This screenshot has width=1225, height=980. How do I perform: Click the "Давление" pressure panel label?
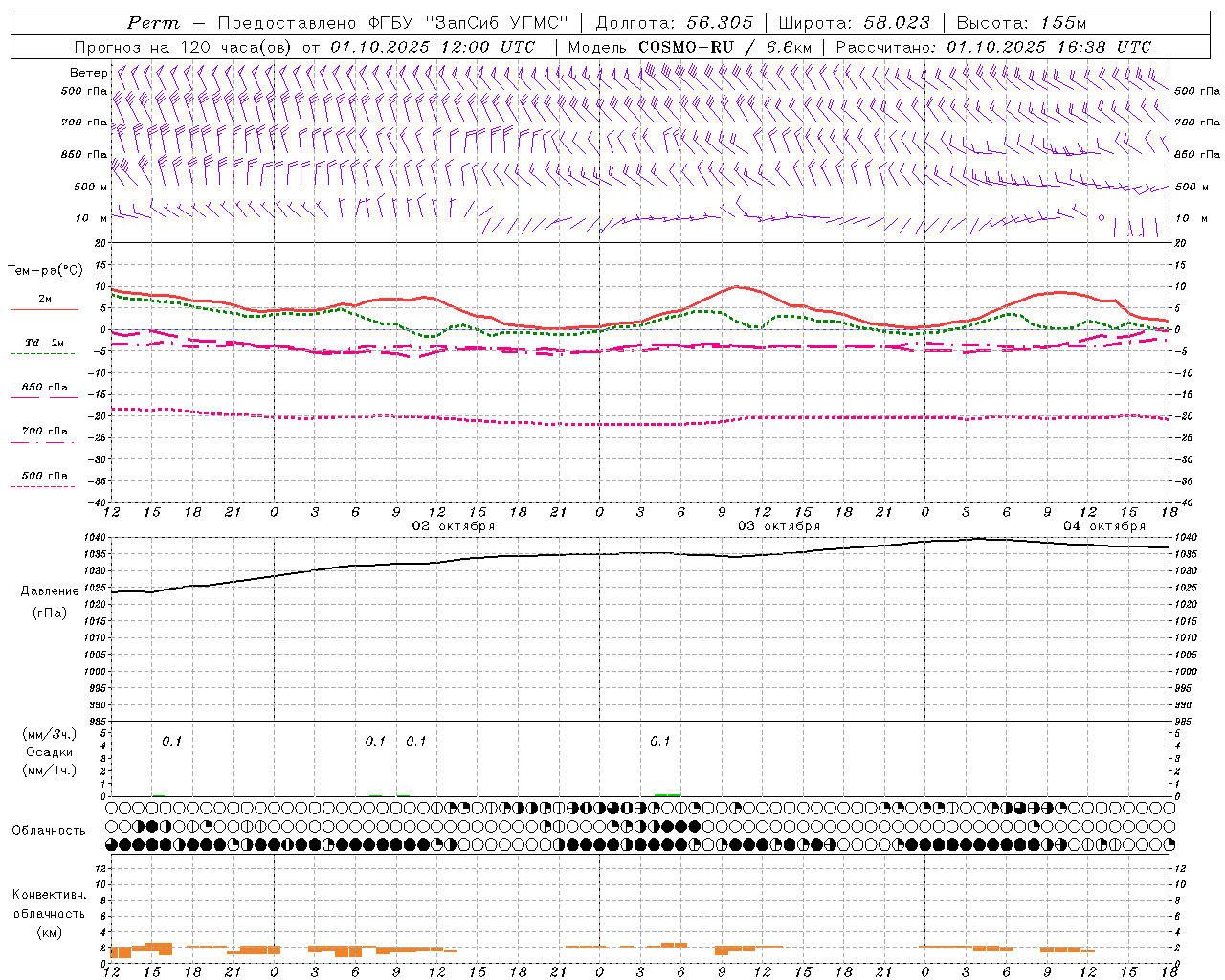(50, 591)
